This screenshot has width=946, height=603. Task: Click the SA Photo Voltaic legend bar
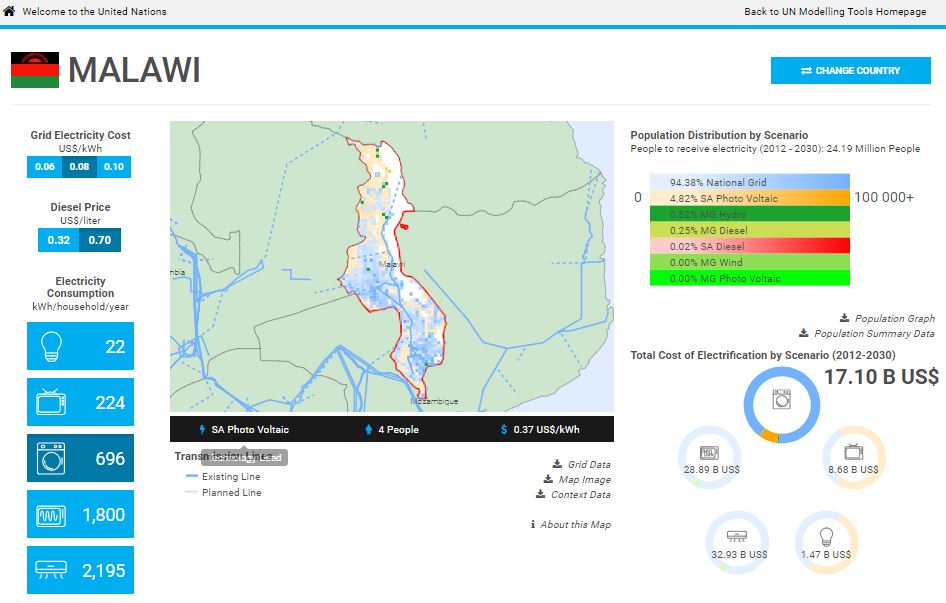pyautogui.click(x=749, y=198)
